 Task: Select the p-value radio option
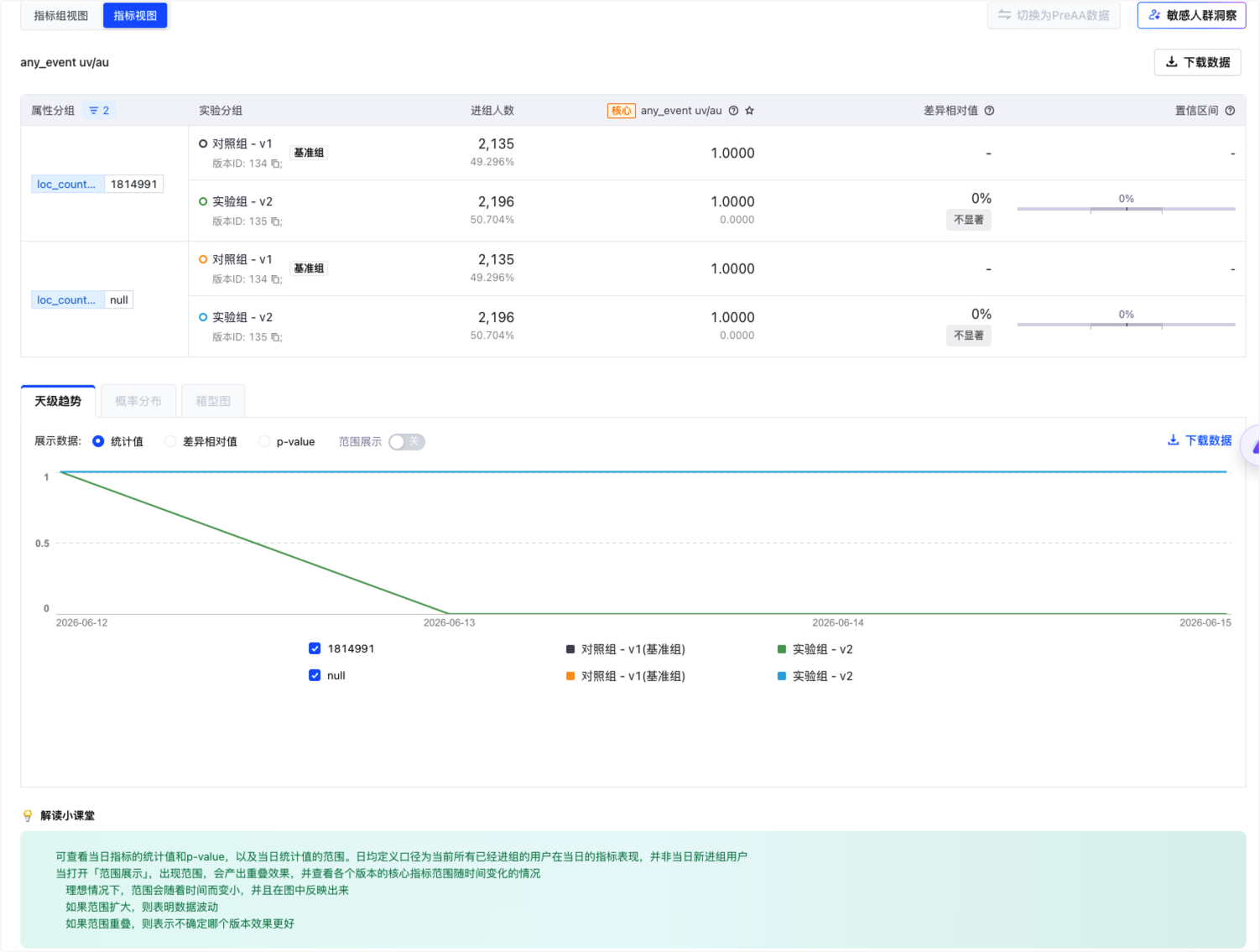pos(264,441)
